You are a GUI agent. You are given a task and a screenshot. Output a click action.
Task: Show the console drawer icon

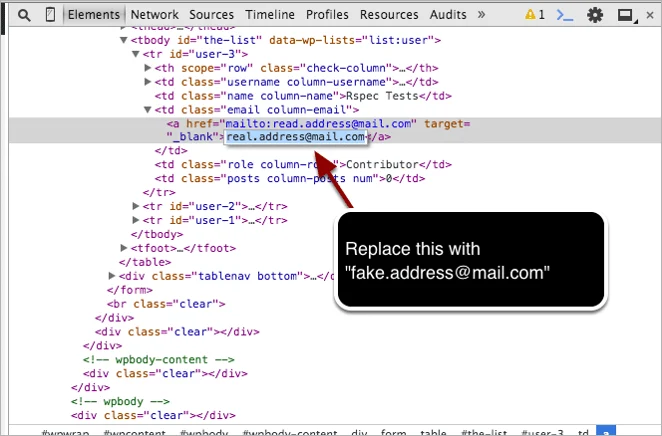coord(564,15)
